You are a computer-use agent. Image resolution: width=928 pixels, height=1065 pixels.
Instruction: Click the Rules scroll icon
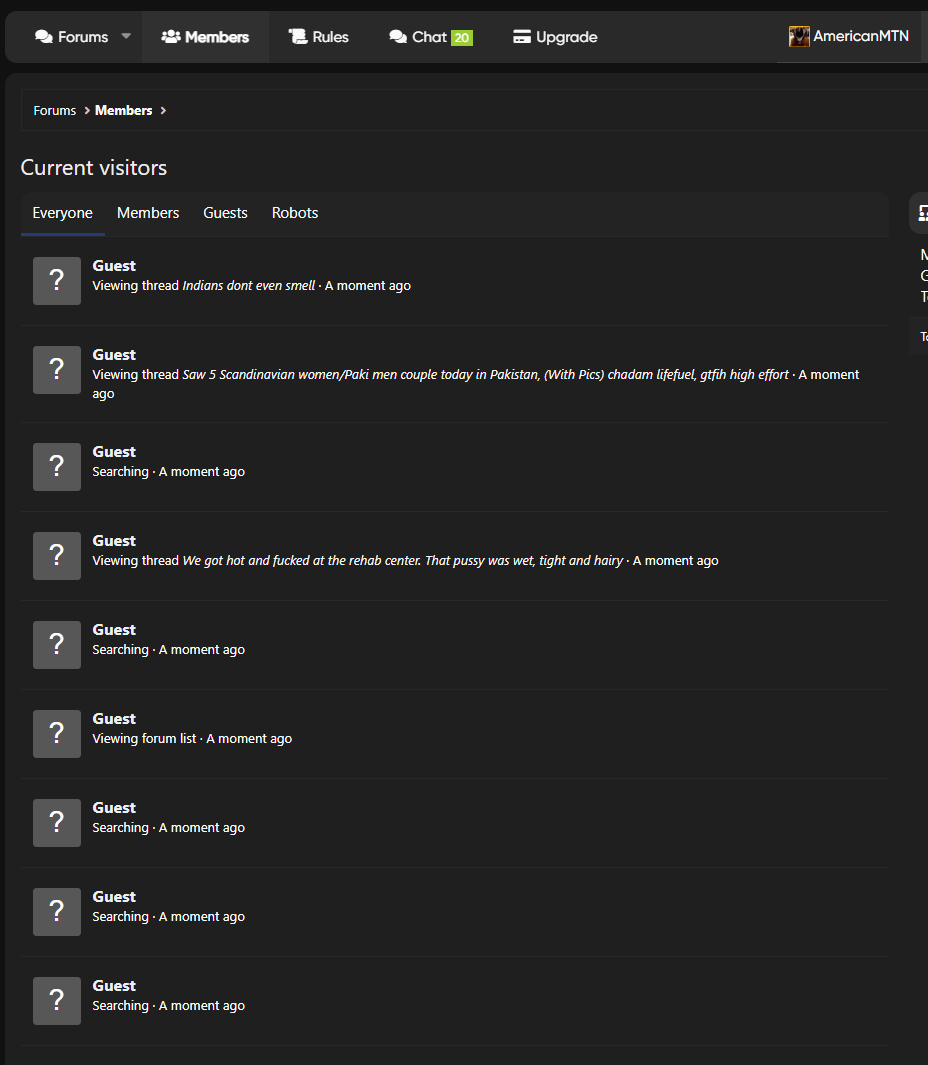[x=298, y=37]
